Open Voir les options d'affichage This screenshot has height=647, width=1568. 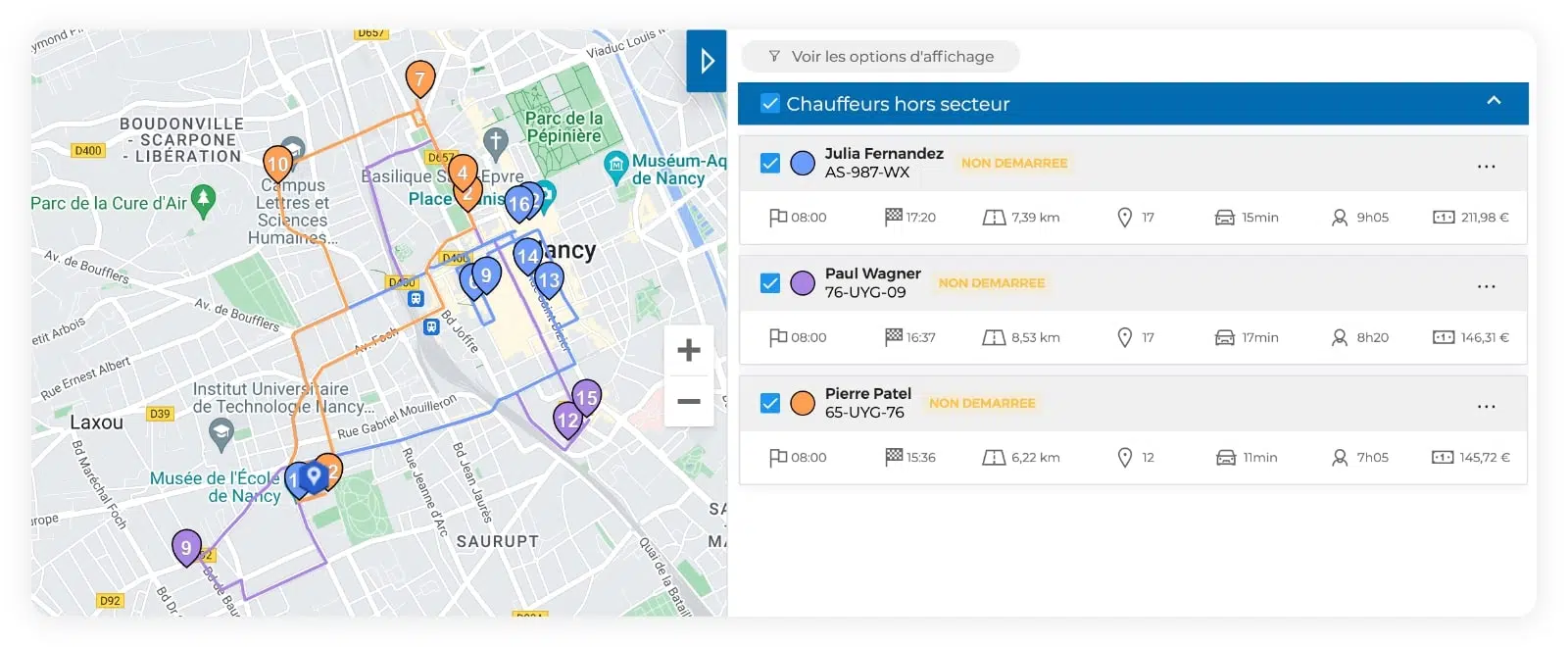880,57
